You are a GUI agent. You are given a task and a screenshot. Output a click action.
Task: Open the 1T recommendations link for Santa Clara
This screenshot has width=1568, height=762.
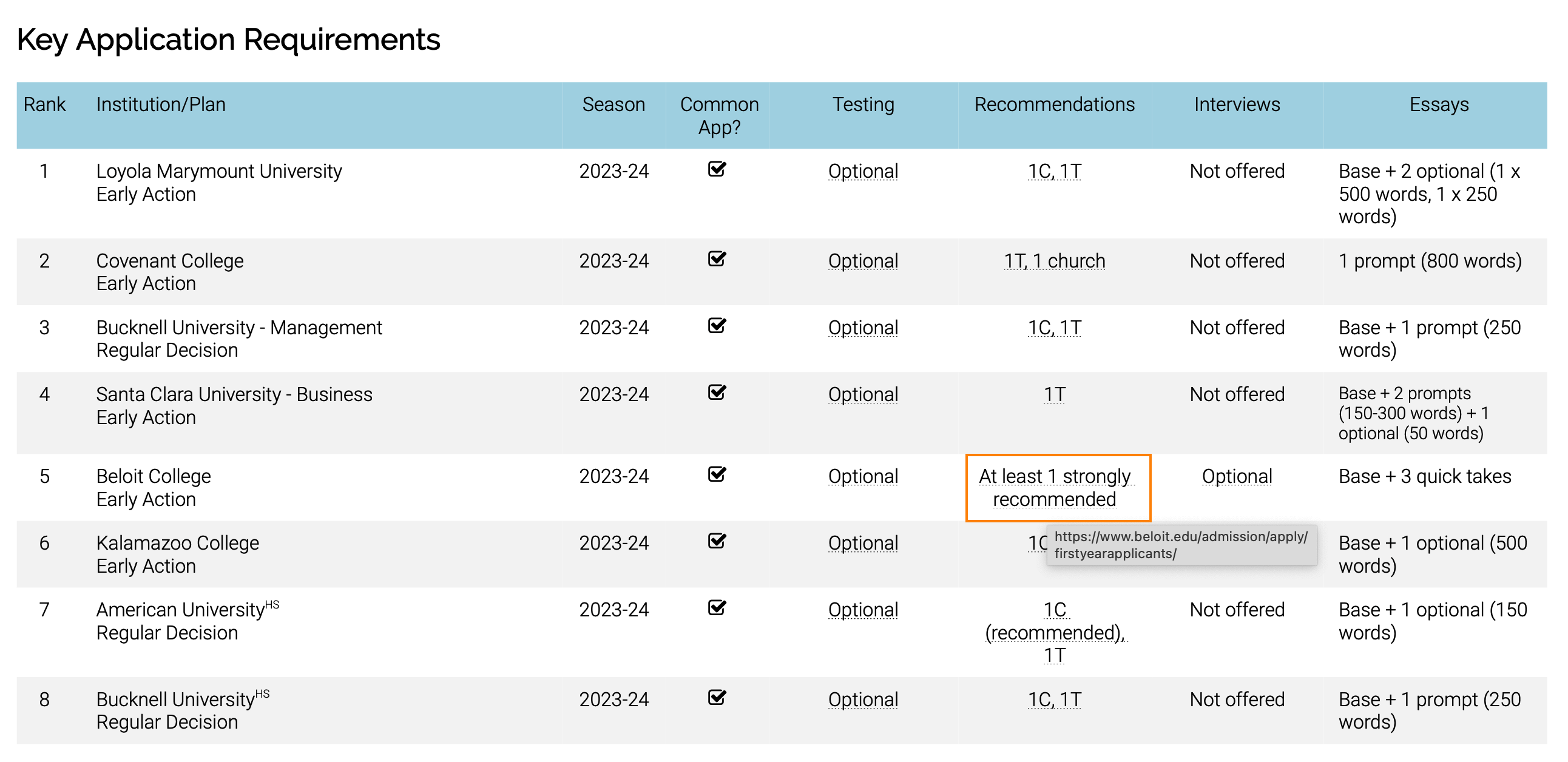click(x=1054, y=394)
